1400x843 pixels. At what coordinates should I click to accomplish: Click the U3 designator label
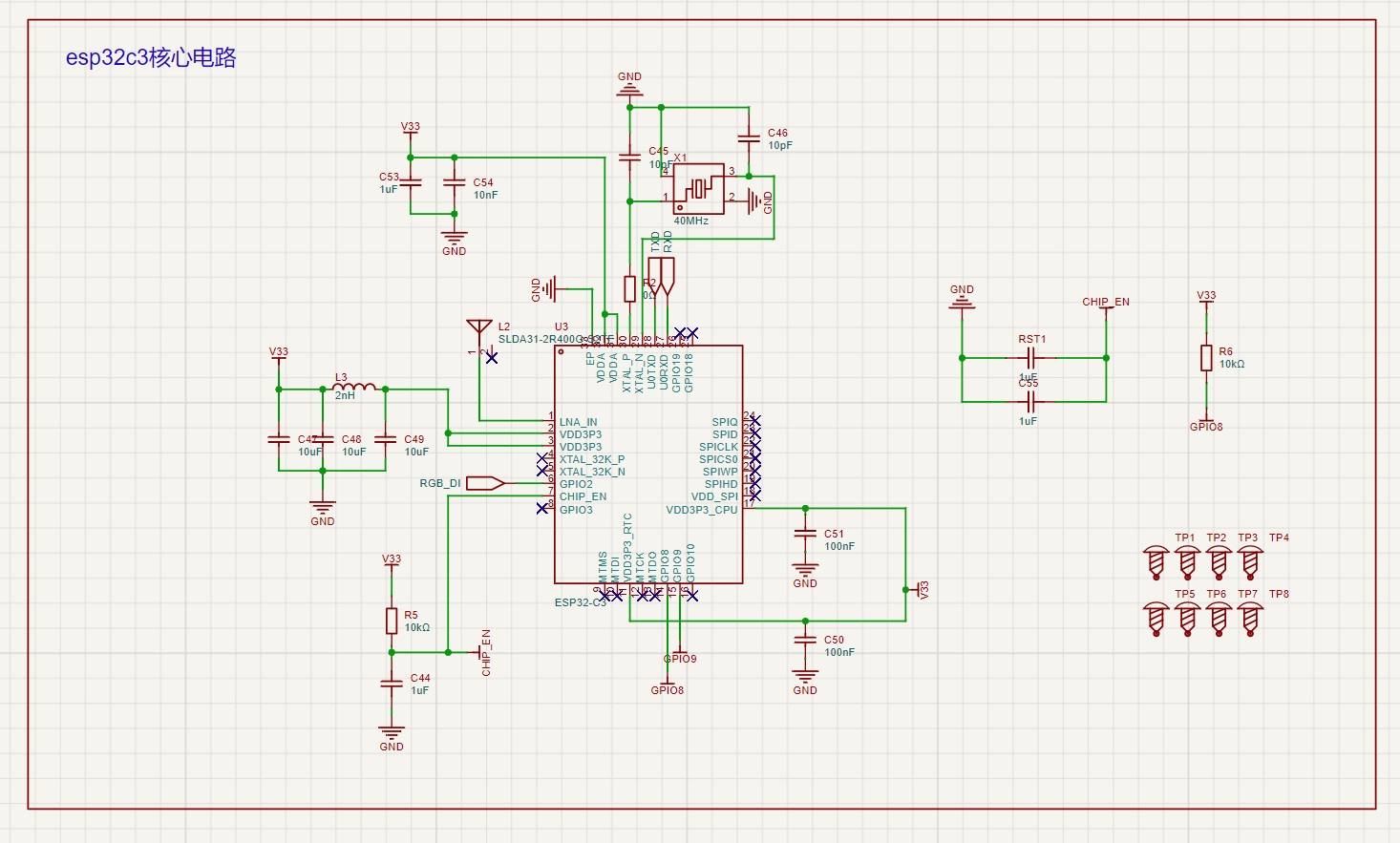(x=562, y=327)
